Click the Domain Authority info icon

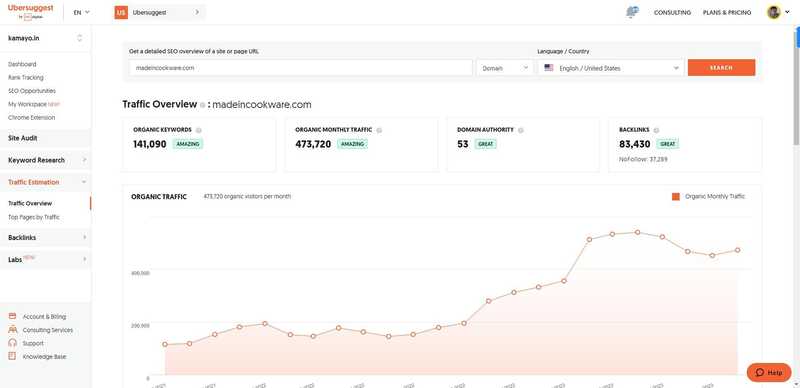[520, 130]
